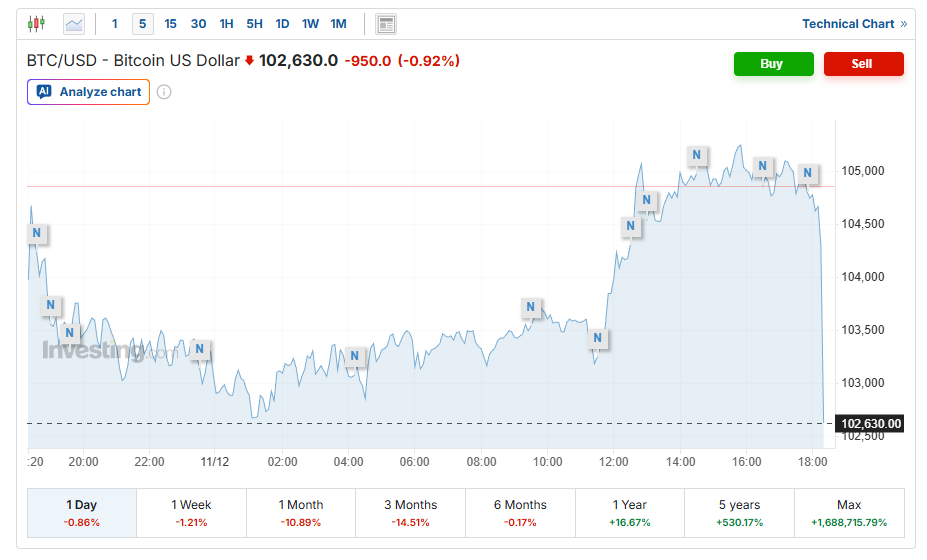Viewport: 927px width, 560px height.
Task: Set chart interval to 1M
Action: click(338, 23)
